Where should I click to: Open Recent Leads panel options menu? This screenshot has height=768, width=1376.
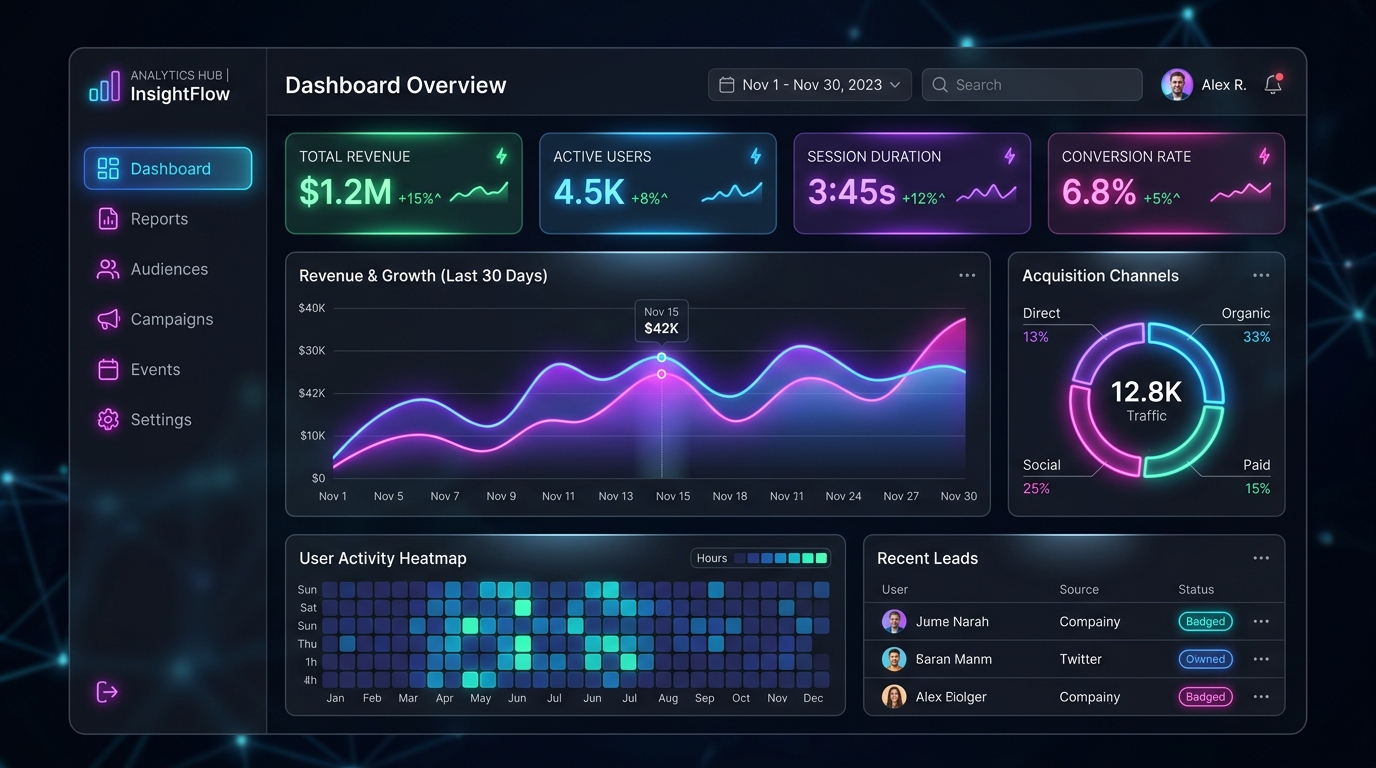[x=1261, y=558]
